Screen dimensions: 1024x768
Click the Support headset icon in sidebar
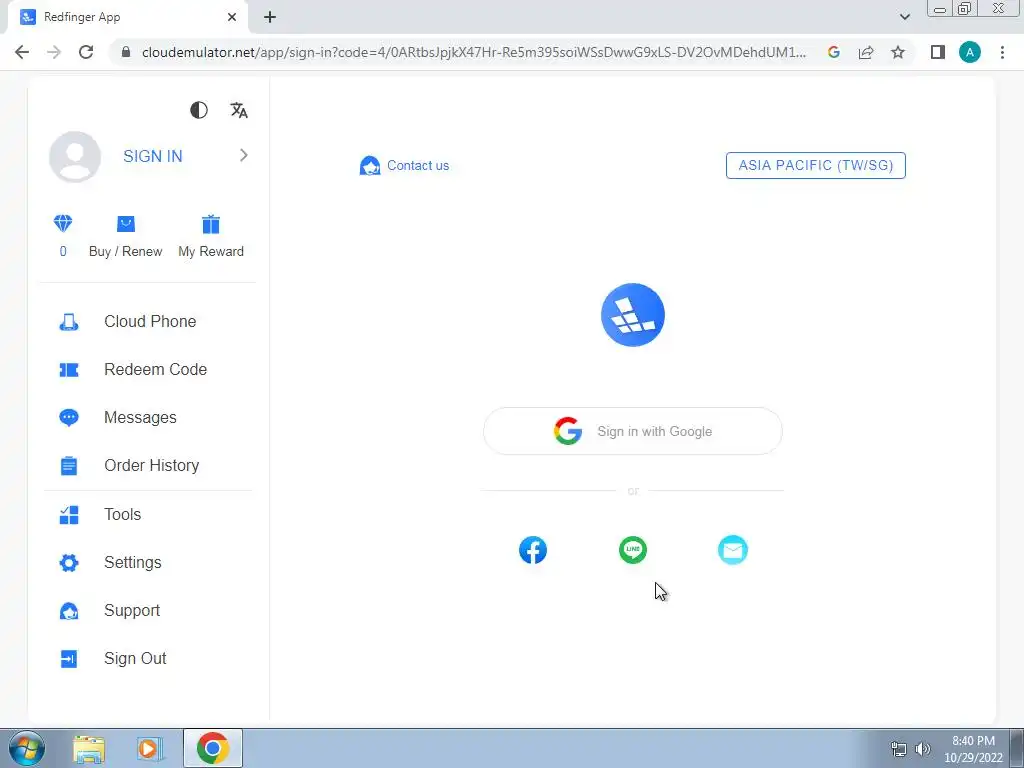click(x=69, y=611)
